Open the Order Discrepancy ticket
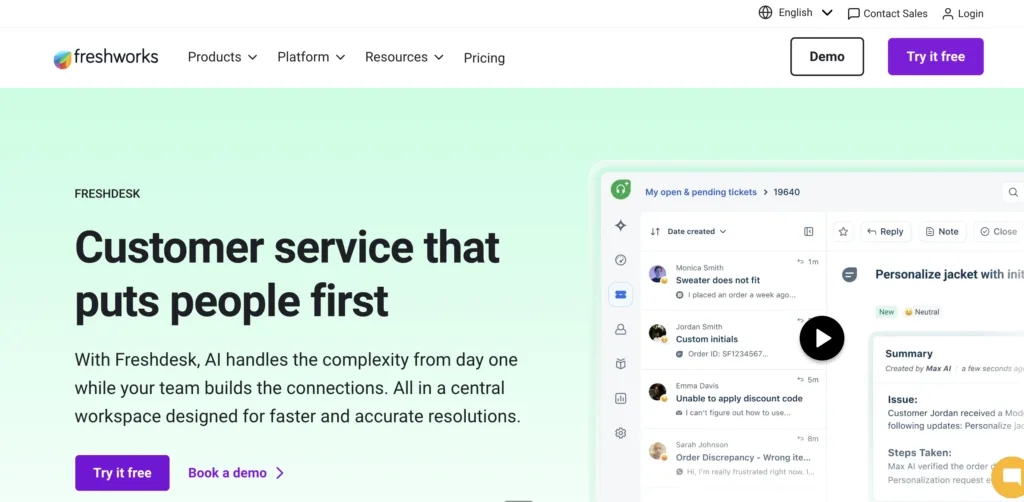1024x502 pixels. tap(733, 458)
